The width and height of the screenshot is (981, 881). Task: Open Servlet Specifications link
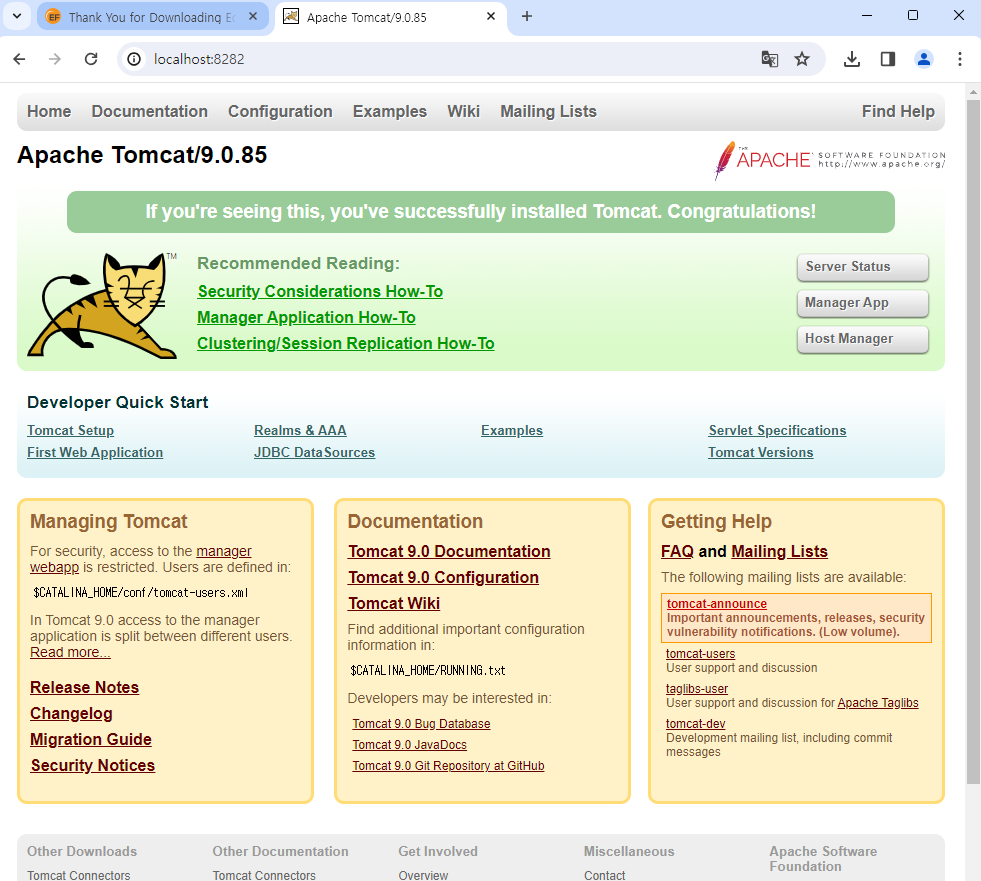(x=777, y=430)
